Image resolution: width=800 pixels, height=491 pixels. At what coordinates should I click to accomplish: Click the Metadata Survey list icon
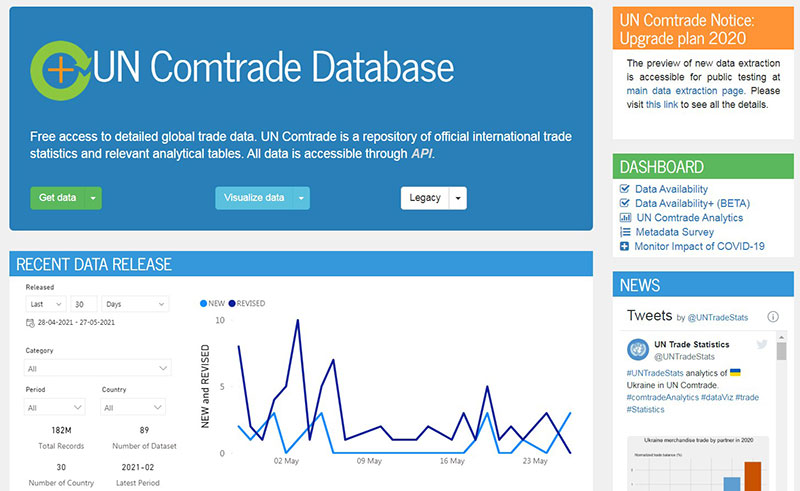[625, 232]
